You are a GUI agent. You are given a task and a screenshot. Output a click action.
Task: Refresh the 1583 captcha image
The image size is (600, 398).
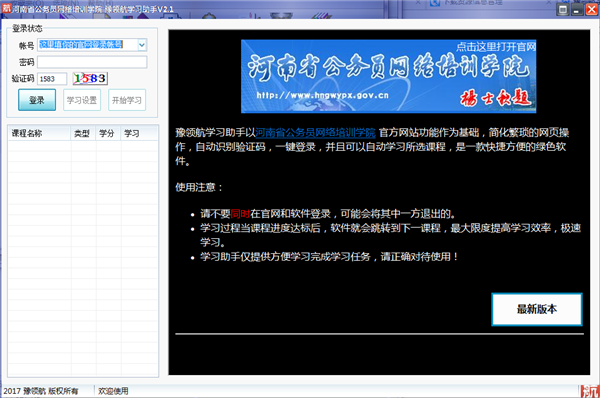point(90,78)
